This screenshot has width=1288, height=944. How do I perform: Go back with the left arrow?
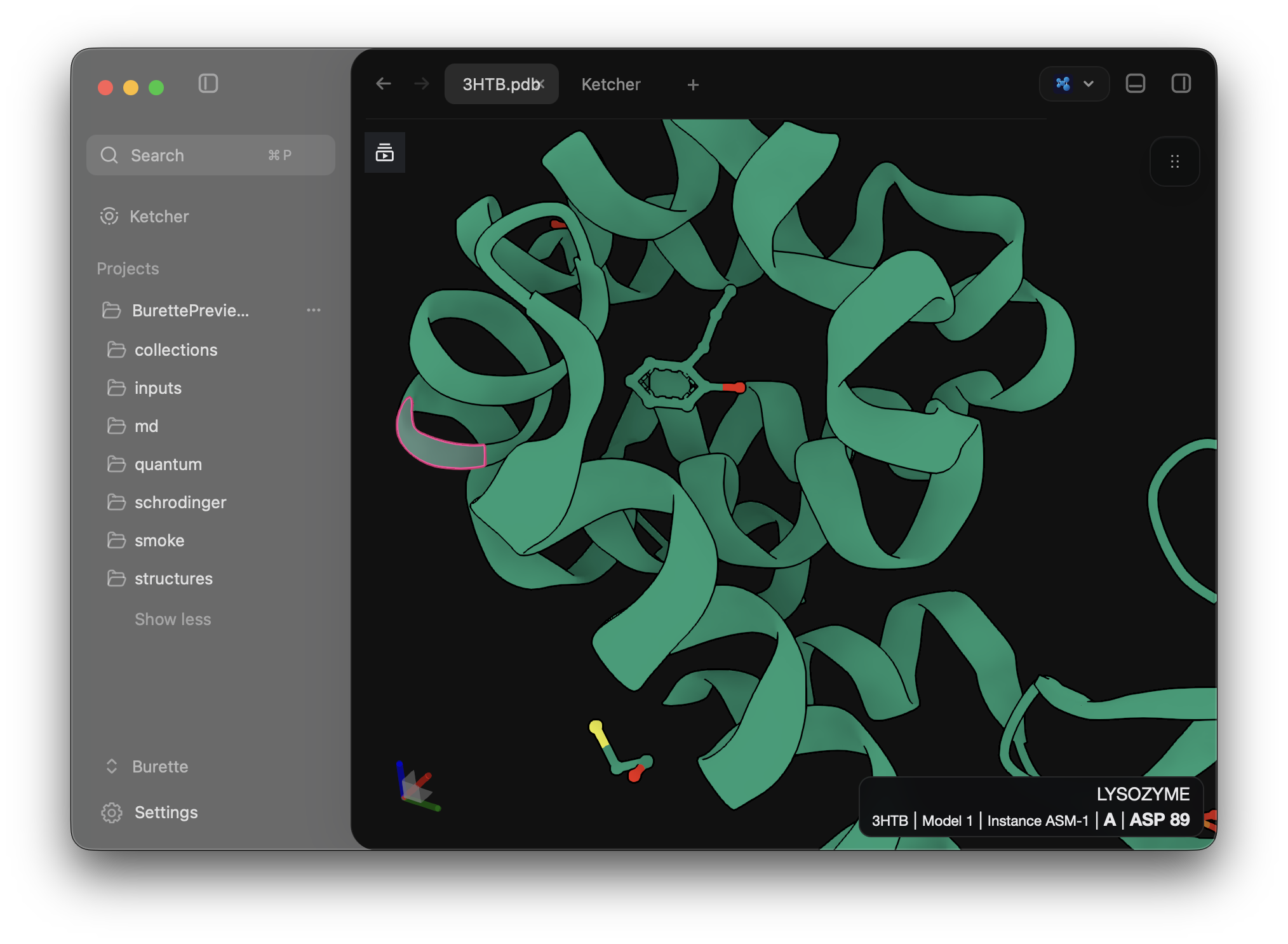tap(384, 84)
